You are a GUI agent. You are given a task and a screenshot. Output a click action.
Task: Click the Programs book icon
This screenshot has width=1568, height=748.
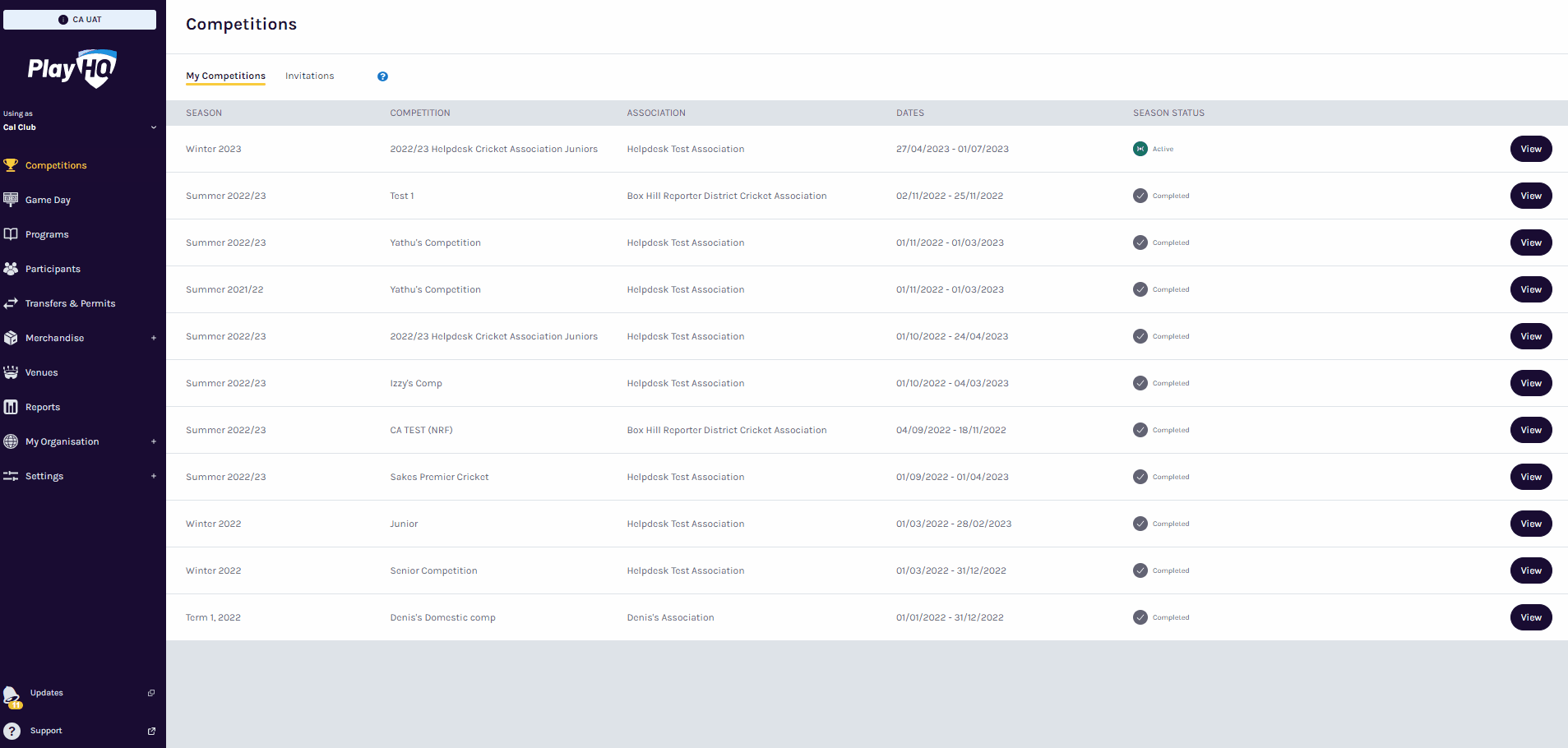pos(11,233)
